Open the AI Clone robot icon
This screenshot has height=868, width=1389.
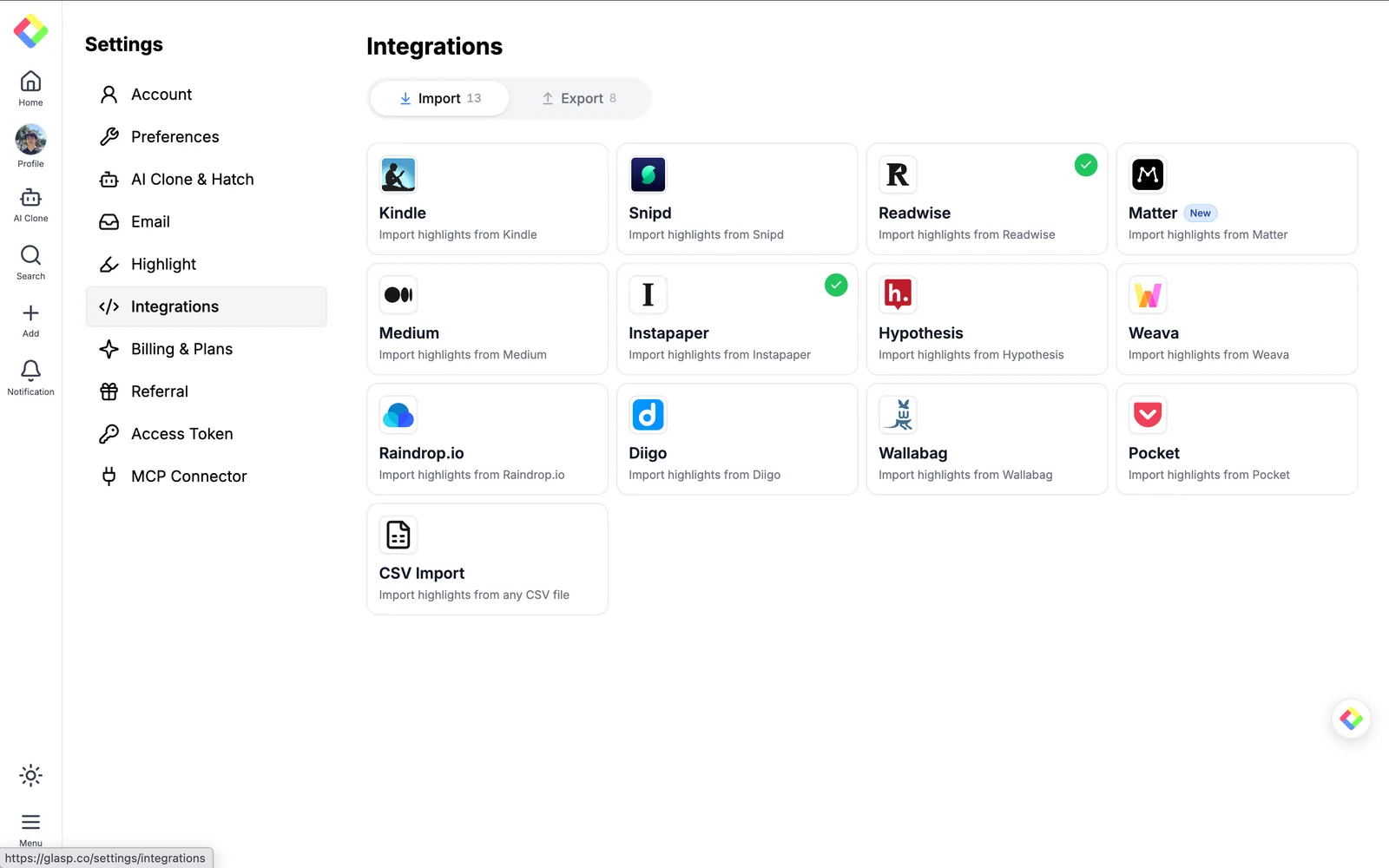click(x=30, y=198)
